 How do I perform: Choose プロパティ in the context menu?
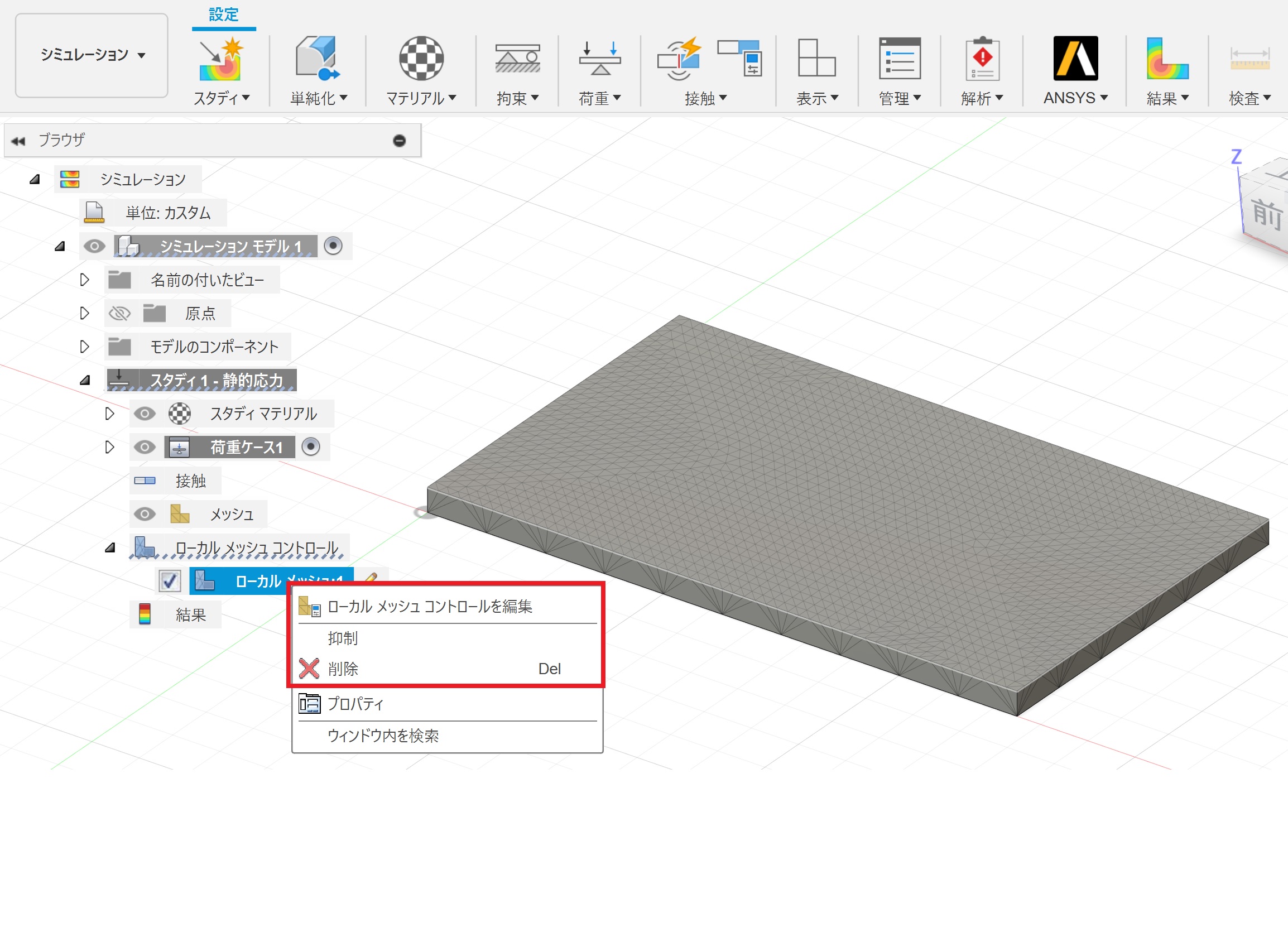[448, 704]
